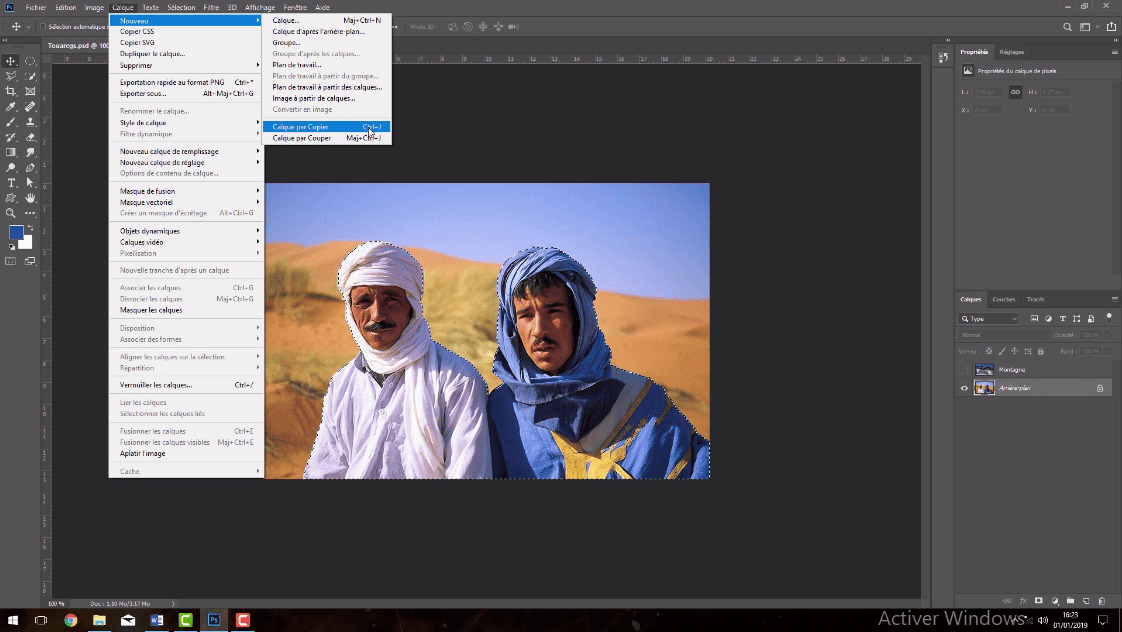Select the Crop tool in the toolbar
1122x632 pixels.
pos(11,91)
